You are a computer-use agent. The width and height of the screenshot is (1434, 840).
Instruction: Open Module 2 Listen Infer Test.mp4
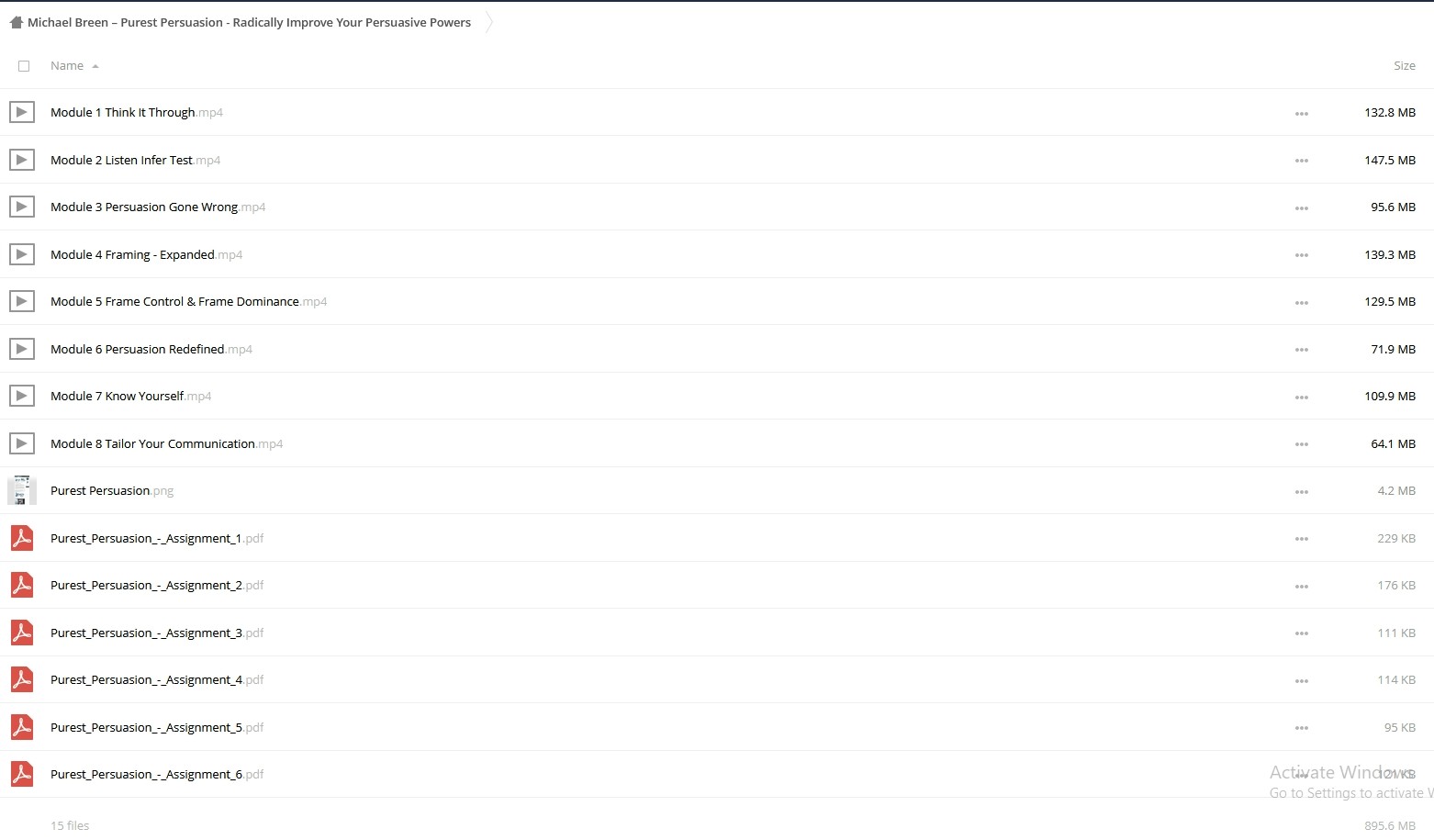click(135, 160)
